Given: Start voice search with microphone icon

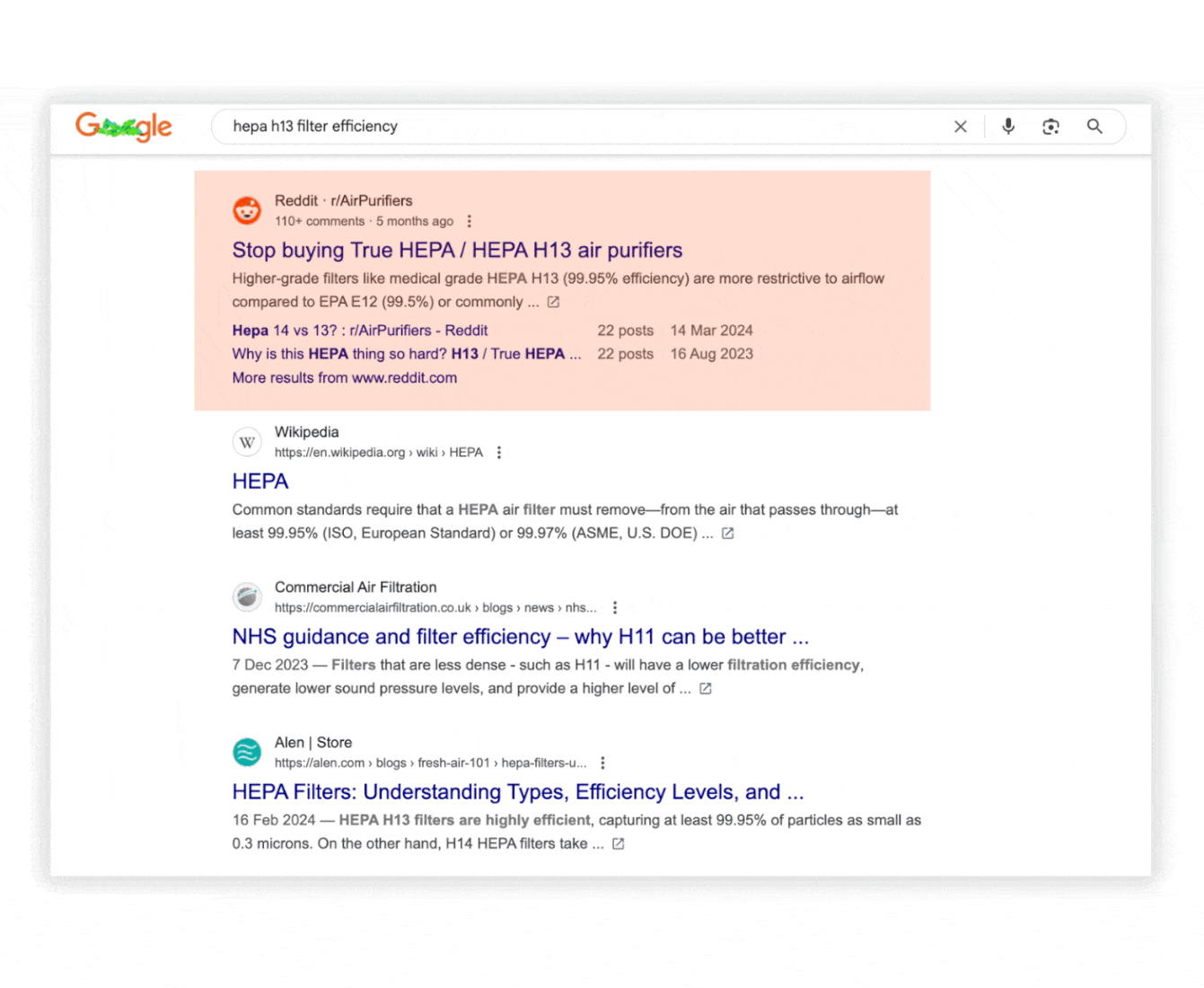Looking at the screenshot, I should 1007,127.
